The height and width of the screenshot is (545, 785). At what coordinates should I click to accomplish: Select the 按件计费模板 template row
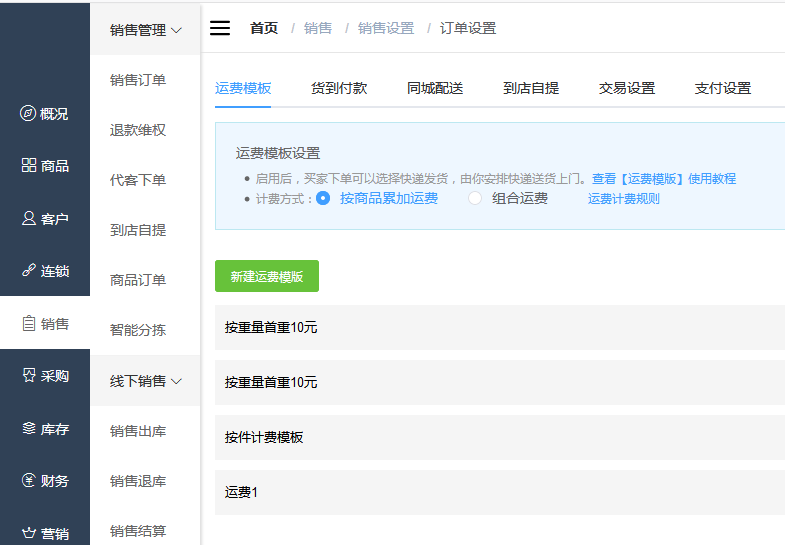point(500,437)
